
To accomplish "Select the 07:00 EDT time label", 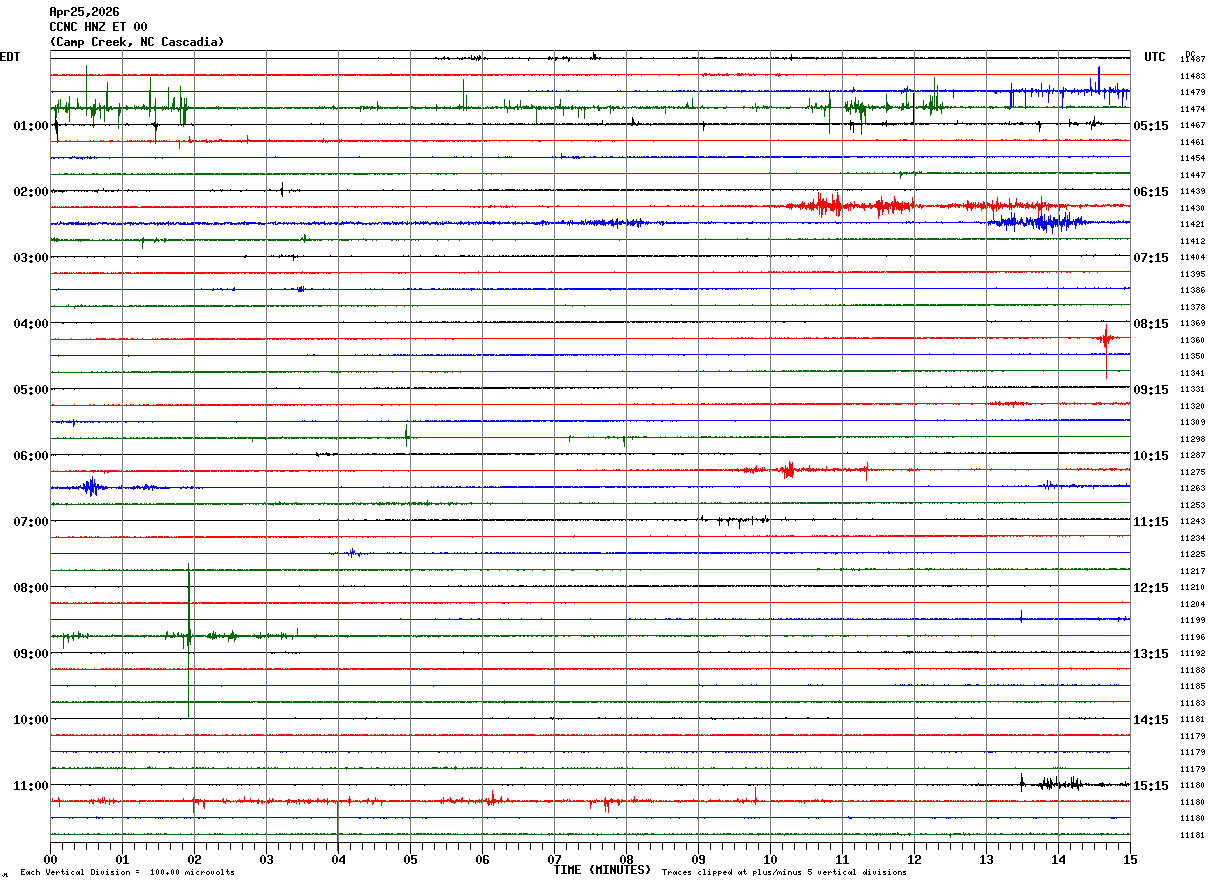I will pos(31,522).
